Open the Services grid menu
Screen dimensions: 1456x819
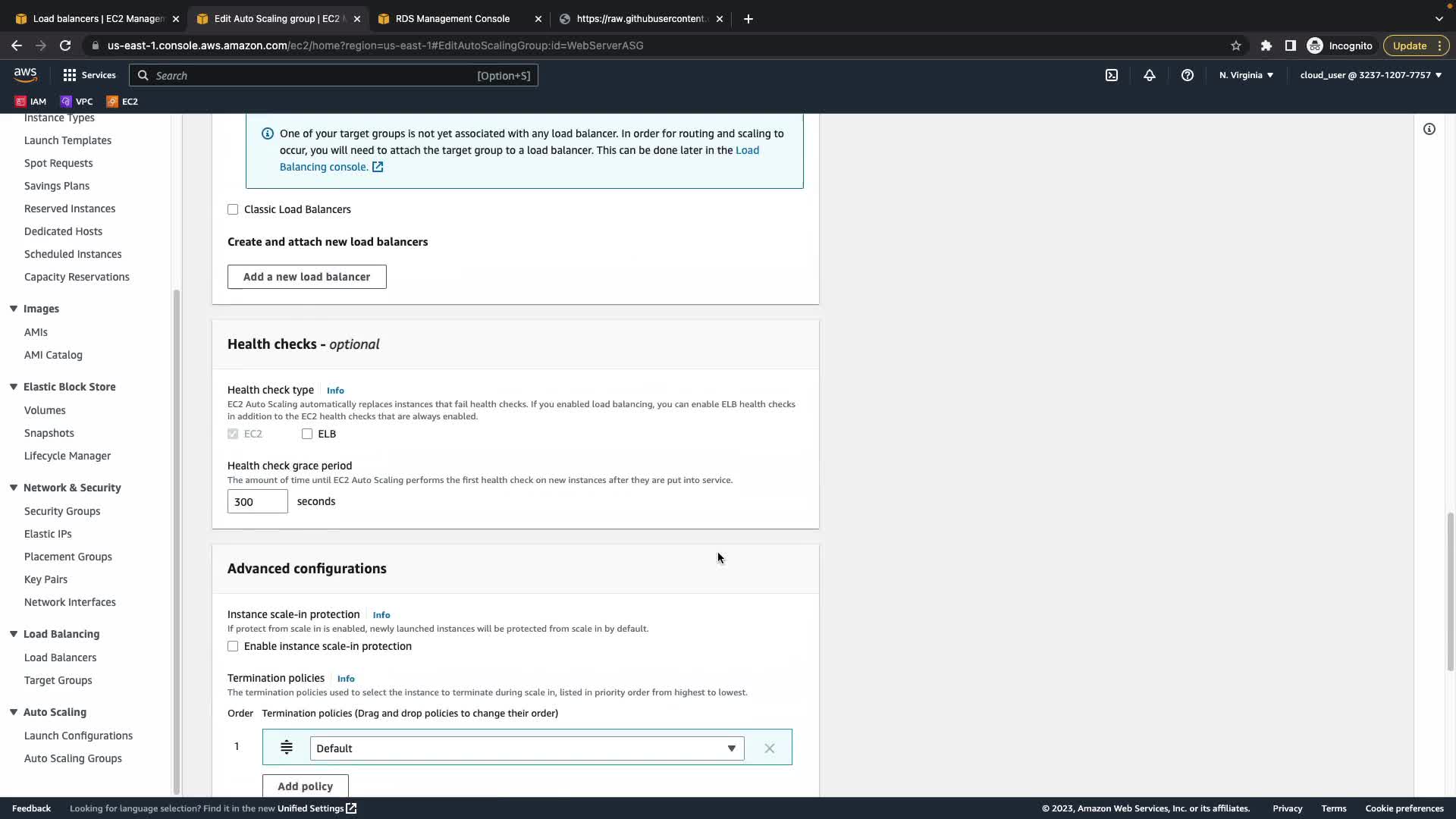[x=89, y=75]
